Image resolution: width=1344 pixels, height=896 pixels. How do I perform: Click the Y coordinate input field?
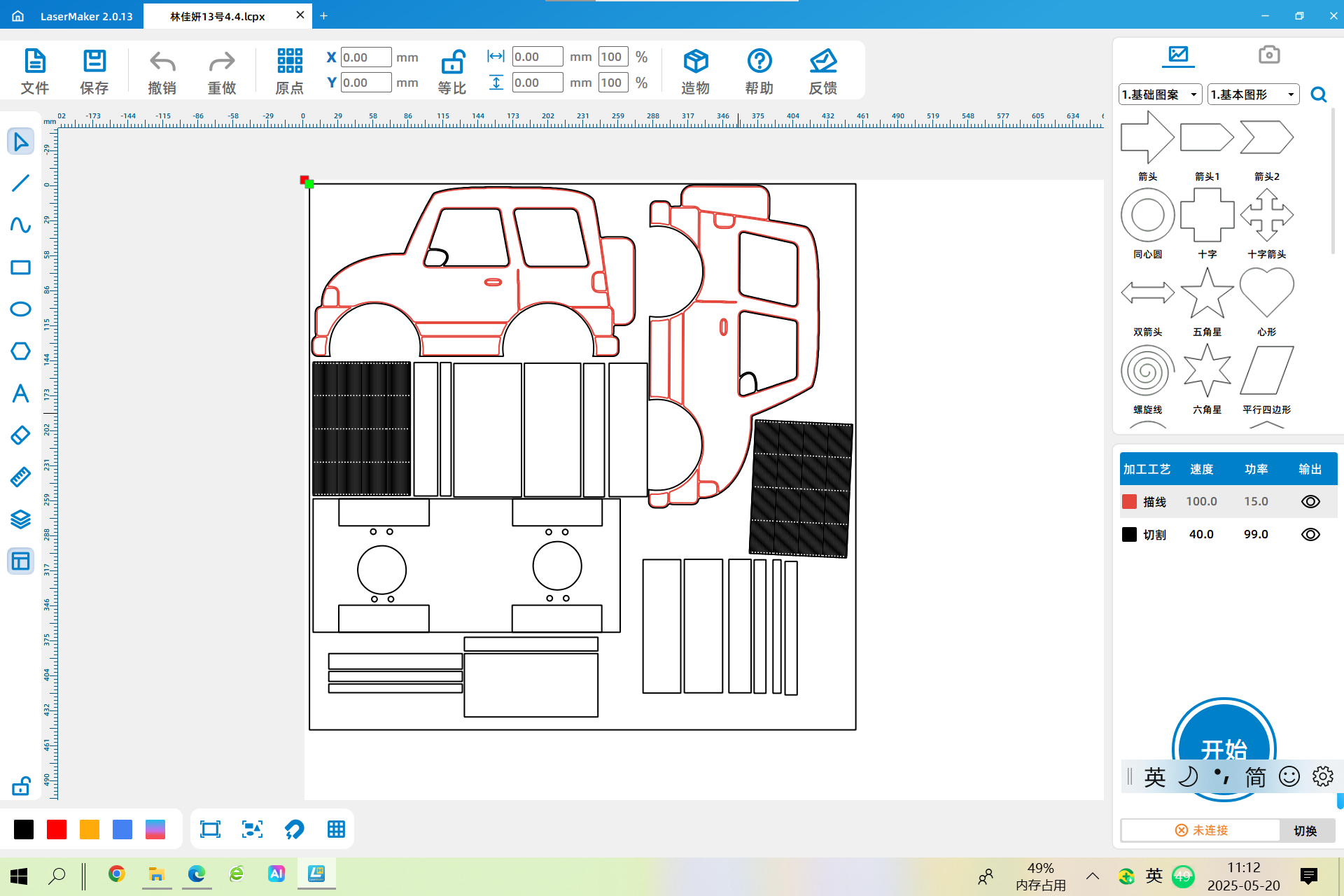tap(366, 83)
